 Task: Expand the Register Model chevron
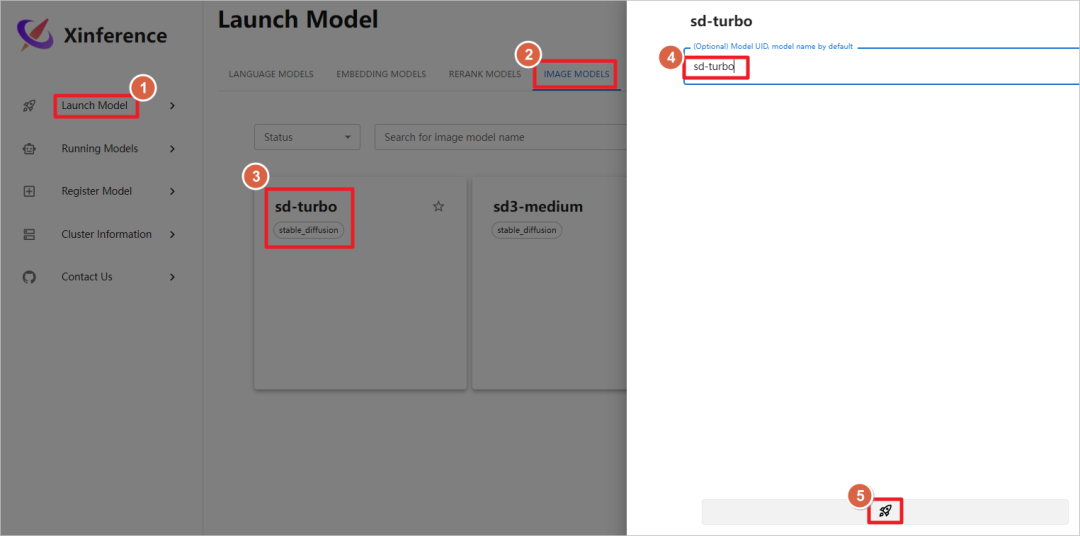pos(172,192)
